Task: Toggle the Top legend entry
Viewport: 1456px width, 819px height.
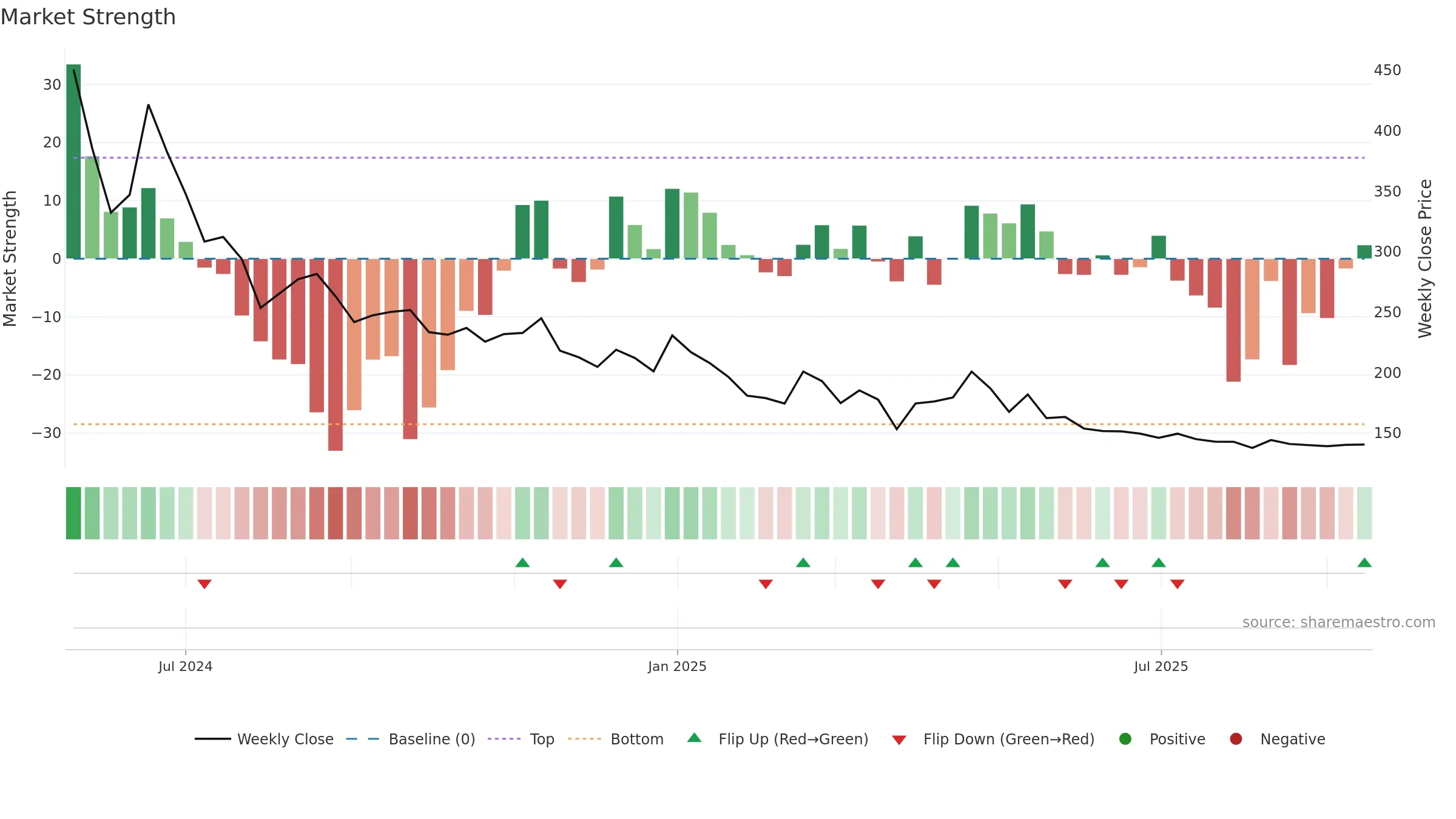Action: tap(521, 739)
